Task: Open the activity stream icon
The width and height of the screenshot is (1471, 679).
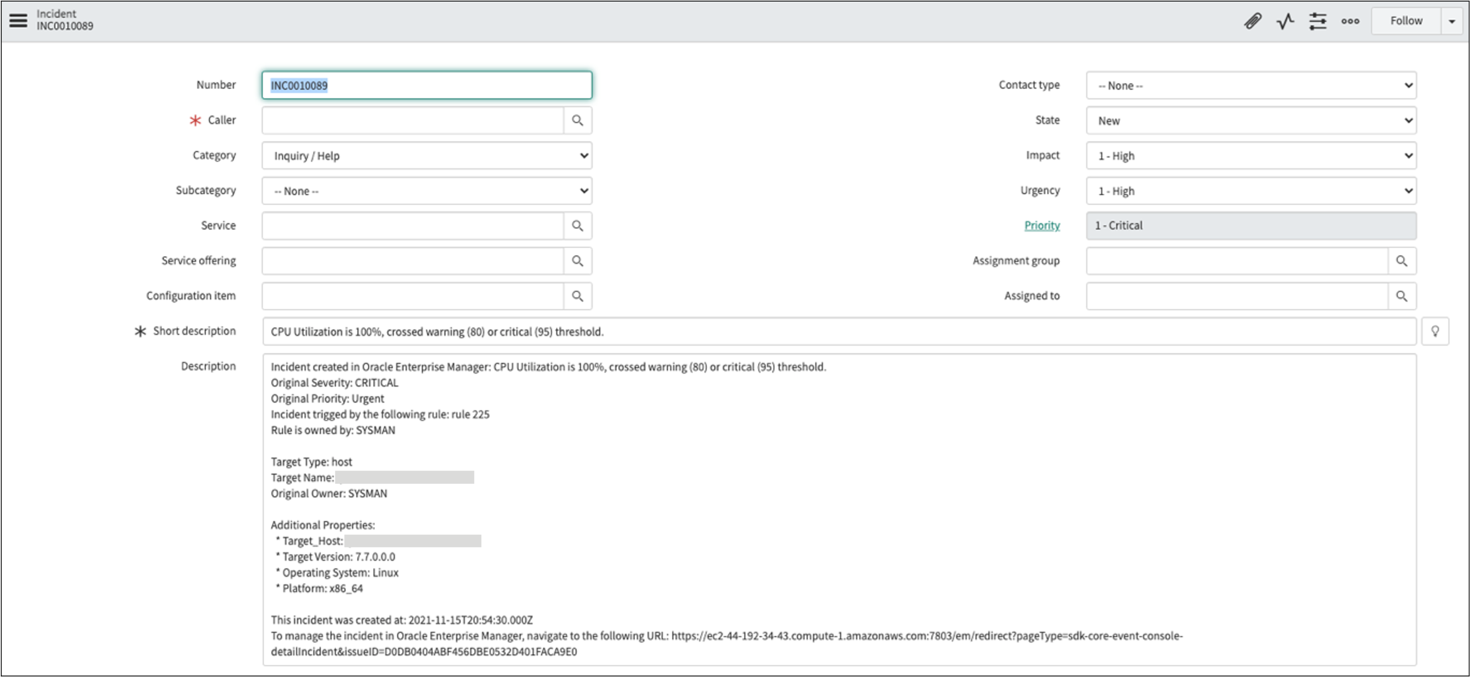Action: (x=1285, y=21)
